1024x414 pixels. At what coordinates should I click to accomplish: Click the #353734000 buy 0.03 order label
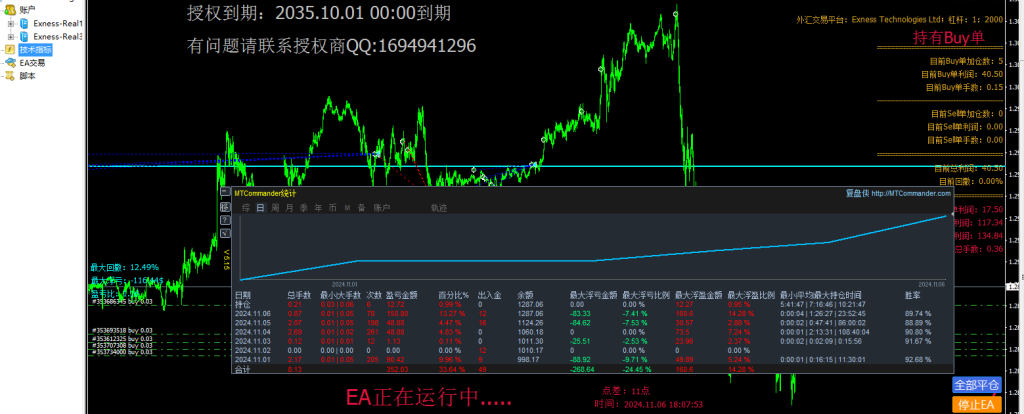[122, 352]
